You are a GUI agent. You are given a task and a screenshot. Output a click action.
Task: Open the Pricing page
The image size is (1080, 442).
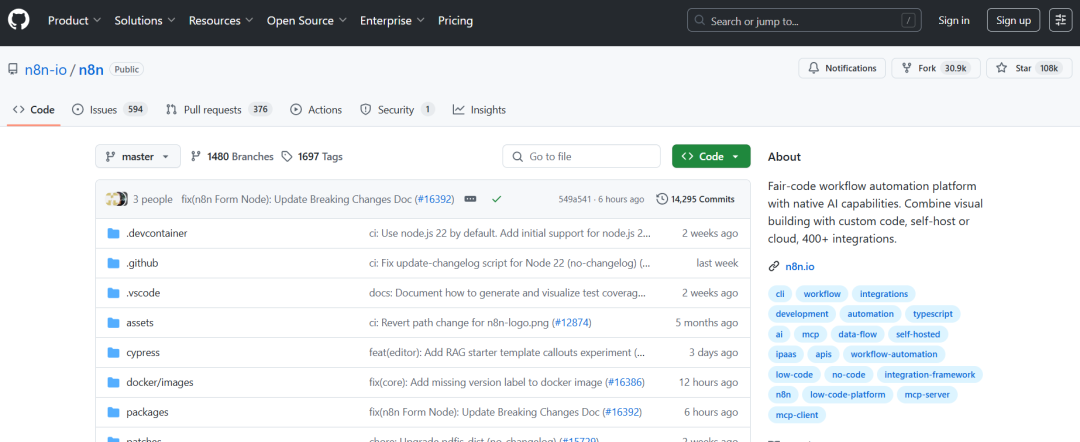455,21
